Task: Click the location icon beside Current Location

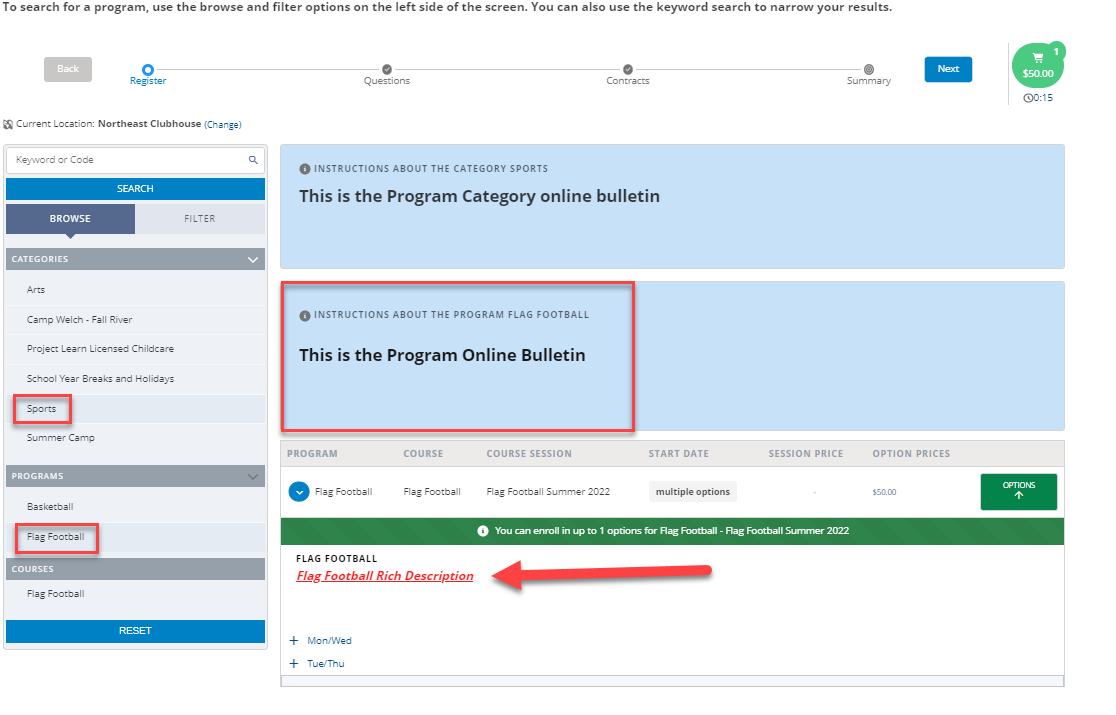Action: [x=8, y=123]
